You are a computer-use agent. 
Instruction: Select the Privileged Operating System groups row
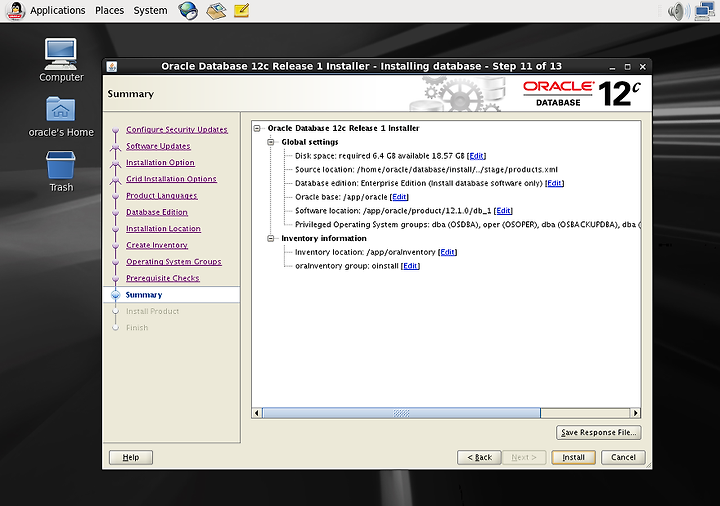(467, 225)
